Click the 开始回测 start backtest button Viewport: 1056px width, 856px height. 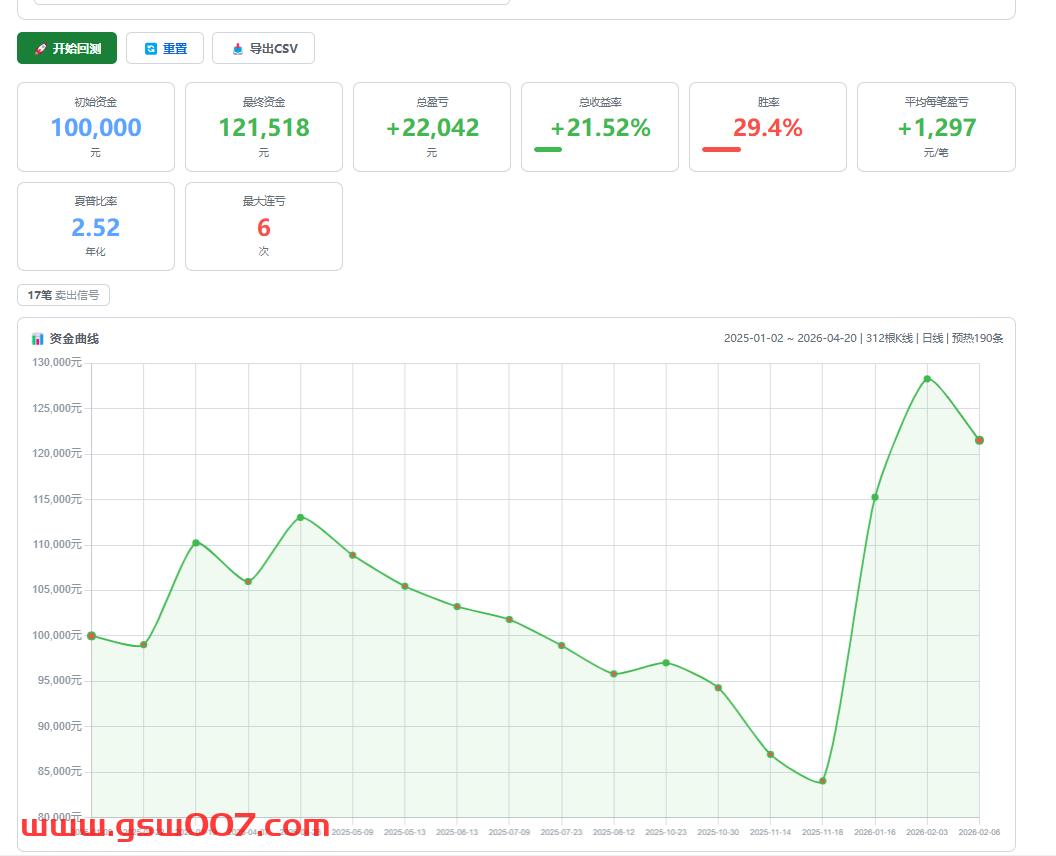pos(67,48)
